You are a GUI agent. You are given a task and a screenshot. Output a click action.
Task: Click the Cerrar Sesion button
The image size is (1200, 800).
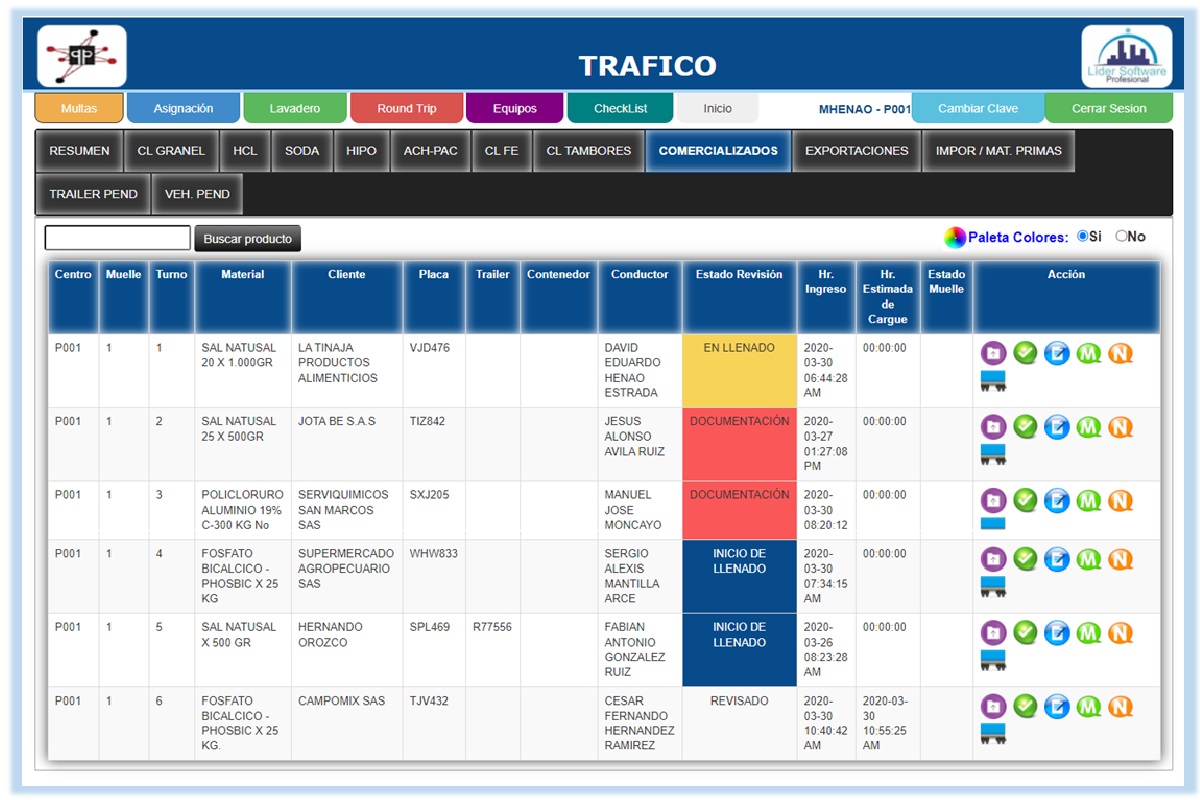click(1108, 108)
